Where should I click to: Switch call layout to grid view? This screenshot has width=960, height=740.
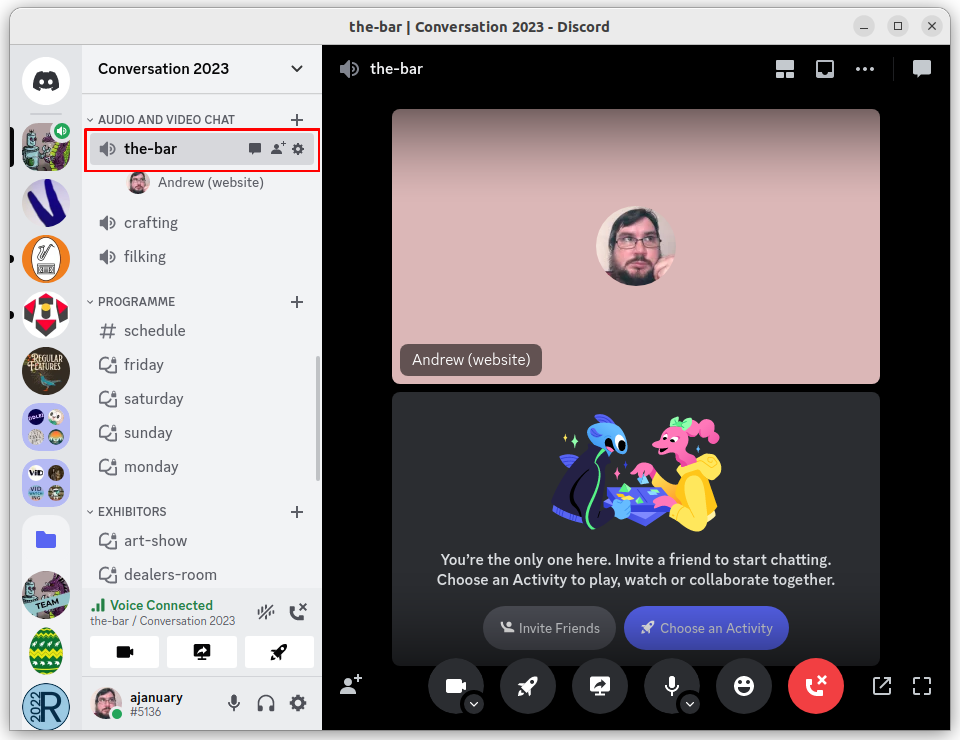pos(785,69)
